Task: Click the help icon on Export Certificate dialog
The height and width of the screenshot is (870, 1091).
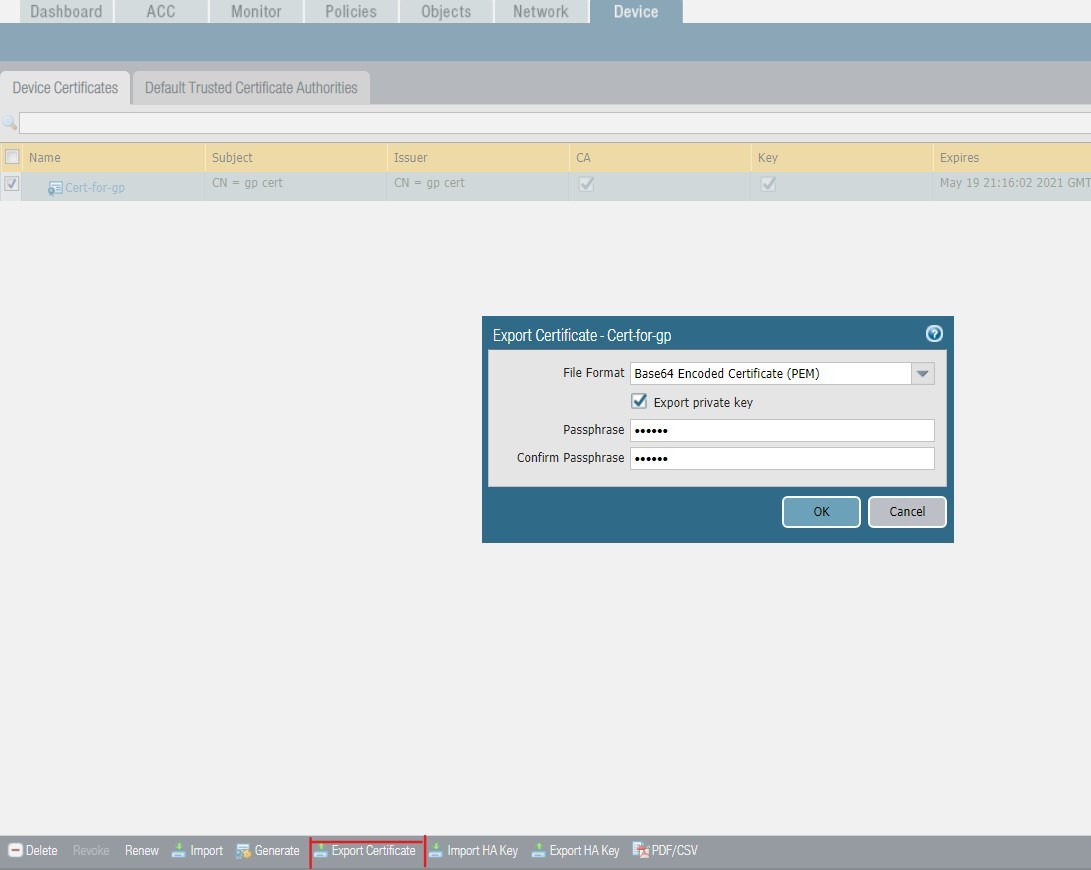Action: click(934, 333)
